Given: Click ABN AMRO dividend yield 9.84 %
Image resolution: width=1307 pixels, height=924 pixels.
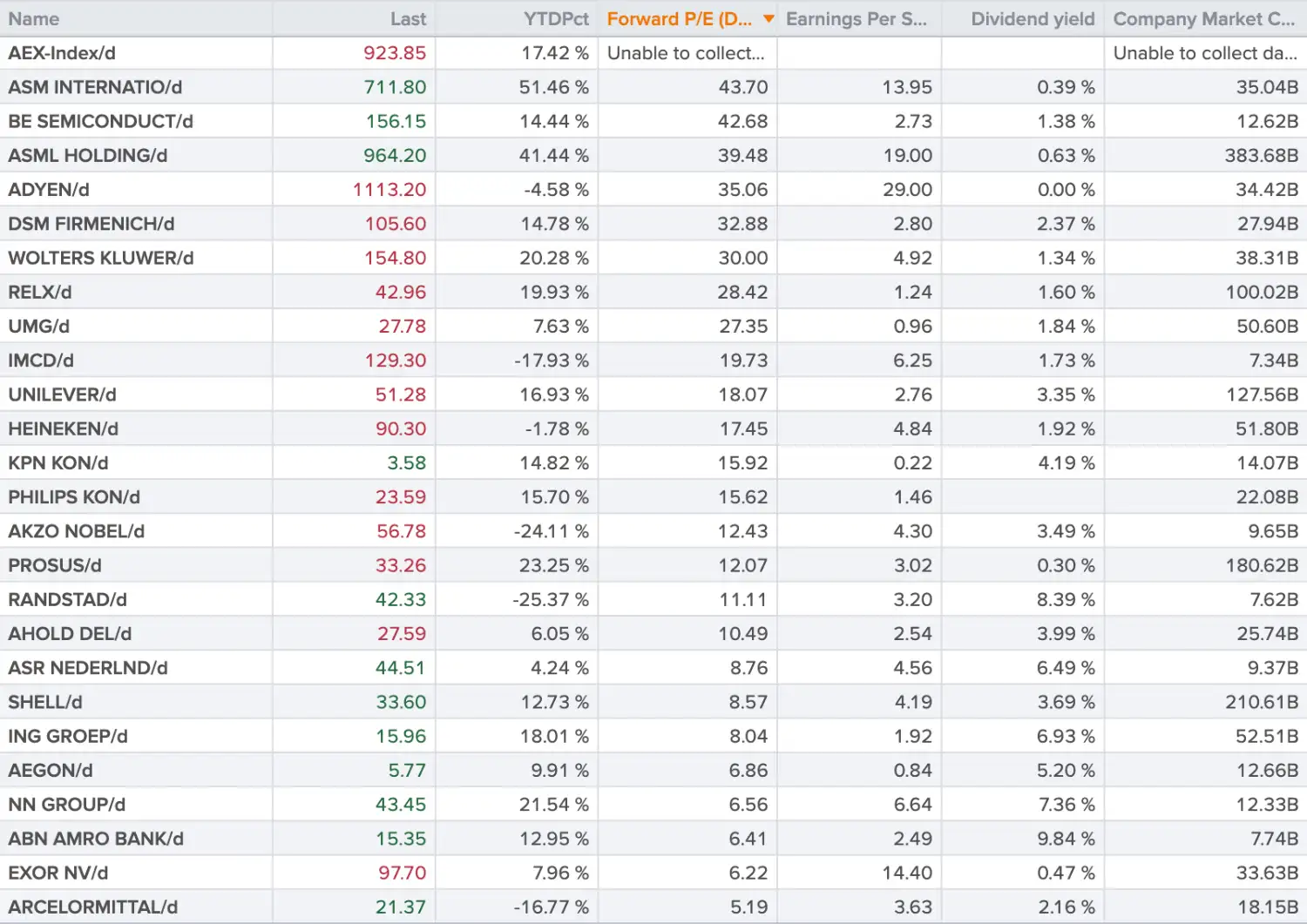Looking at the screenshot, I should [1066, 839].
